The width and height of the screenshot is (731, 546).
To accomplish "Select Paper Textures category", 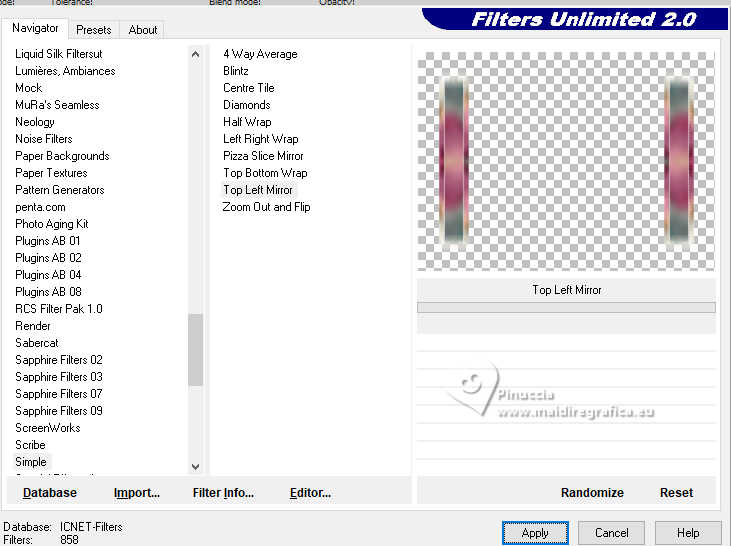I will pos(51,173).
